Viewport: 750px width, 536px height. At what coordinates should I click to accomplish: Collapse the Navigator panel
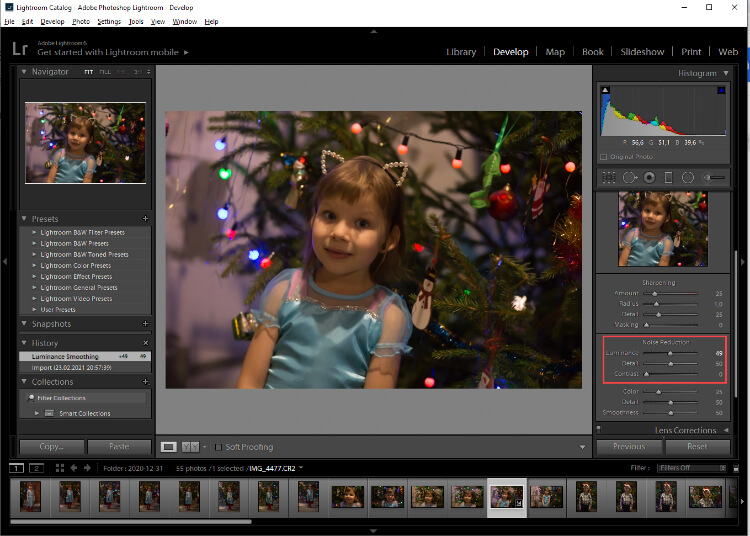pyautogui.click(x=24, y=71)
